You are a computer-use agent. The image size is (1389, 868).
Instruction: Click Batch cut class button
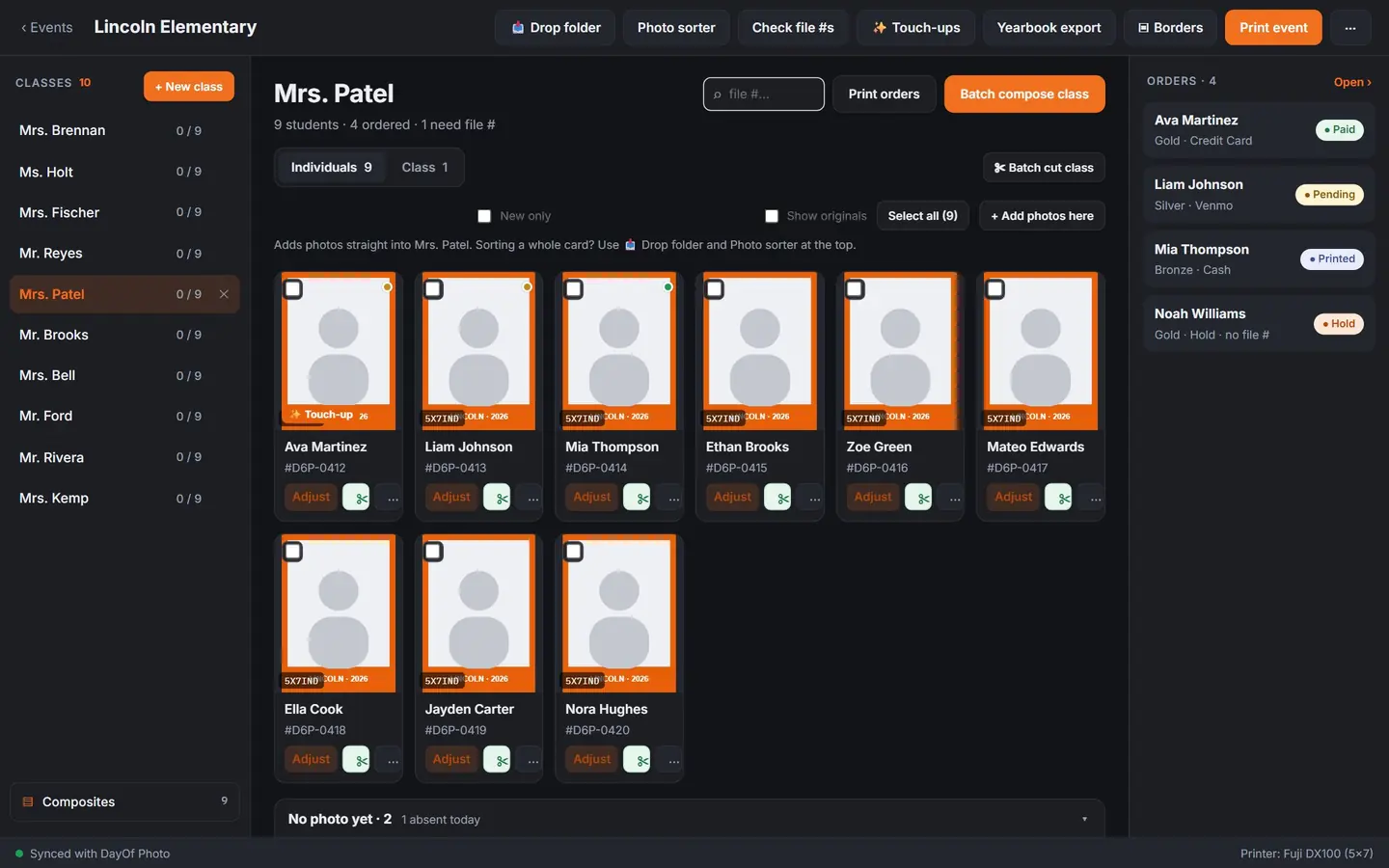click(x=1044, y=168)
